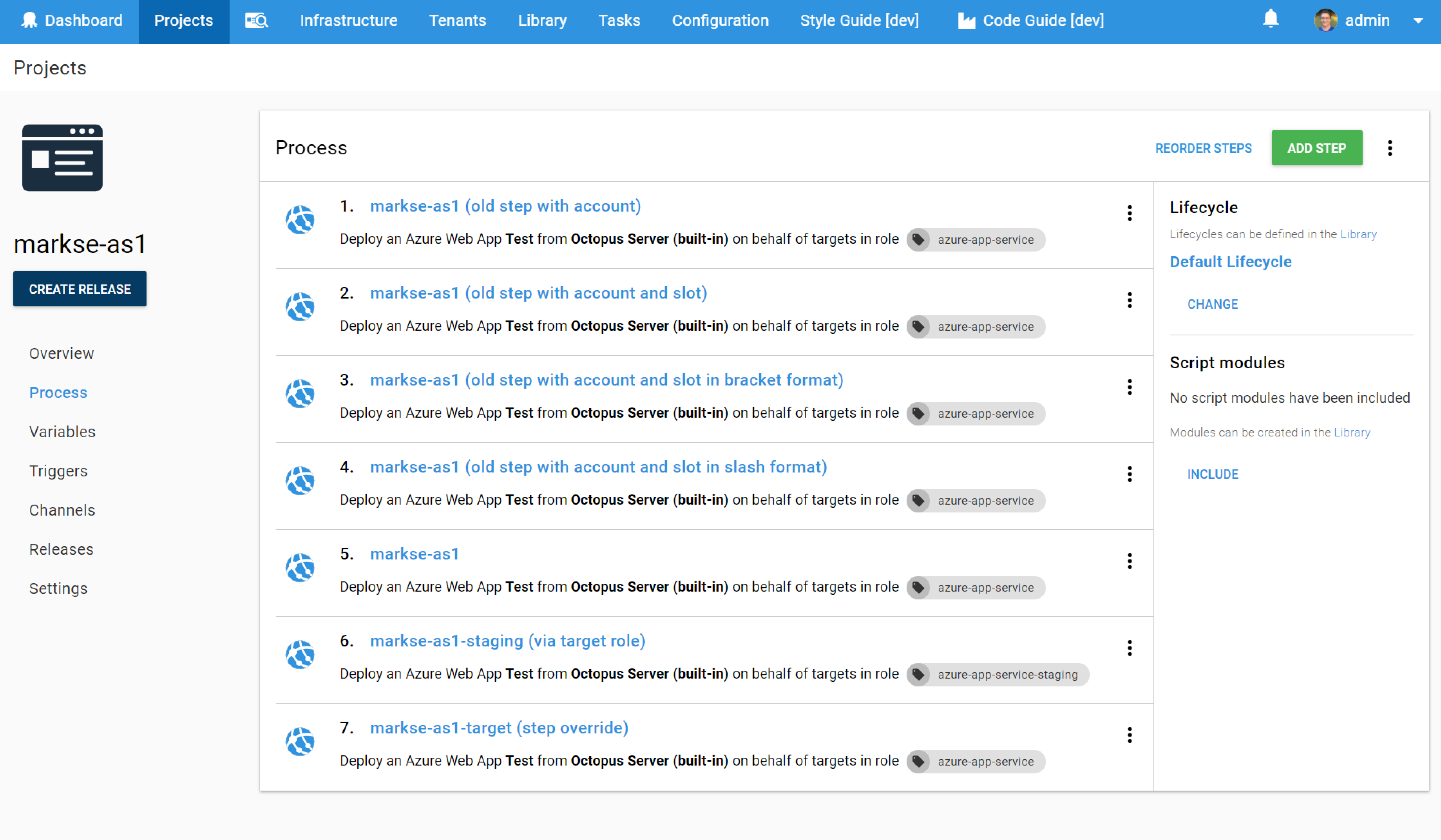
Task: Click the CREATE RELEASE button
Action: click(x=80, y=289)
